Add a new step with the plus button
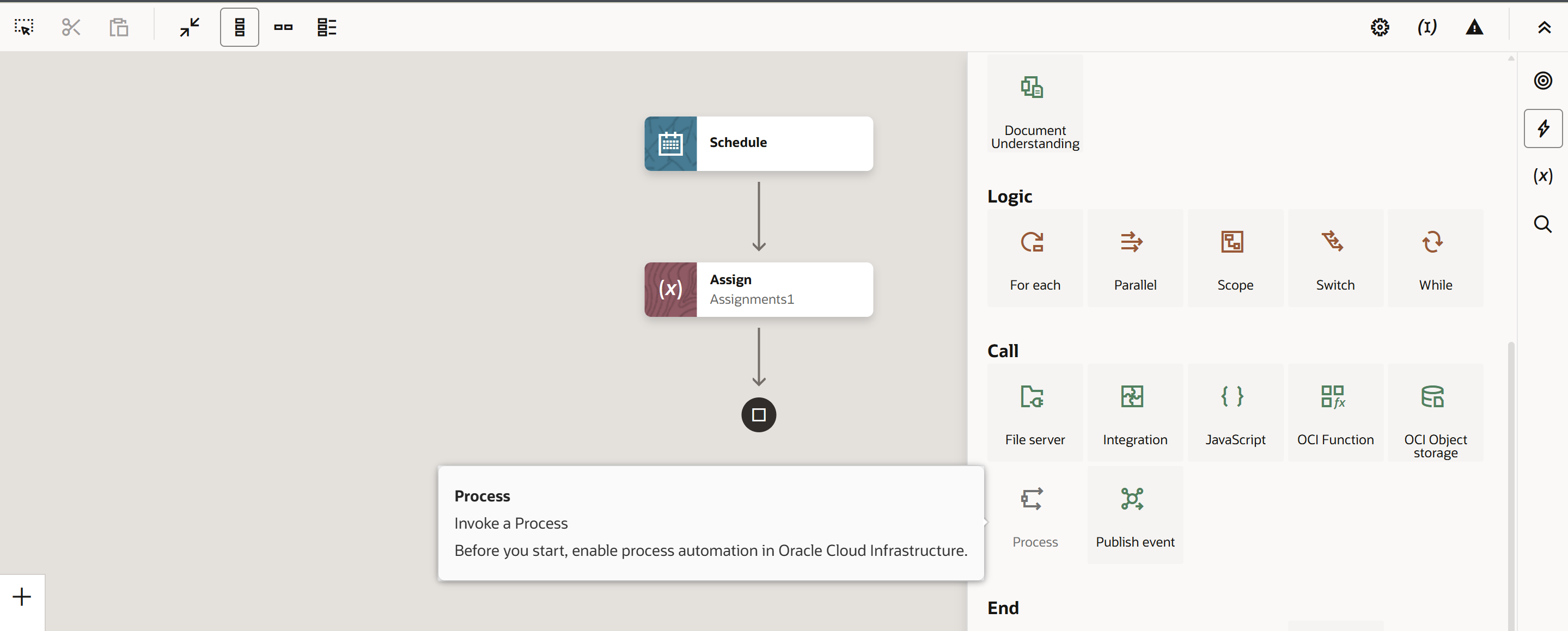The width and height of the screenshot is (1568, 631). [x=21, y=596]
